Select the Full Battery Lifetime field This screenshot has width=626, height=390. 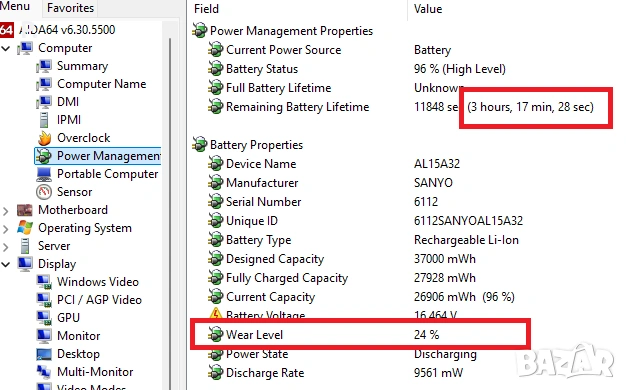tap(279, 88)
